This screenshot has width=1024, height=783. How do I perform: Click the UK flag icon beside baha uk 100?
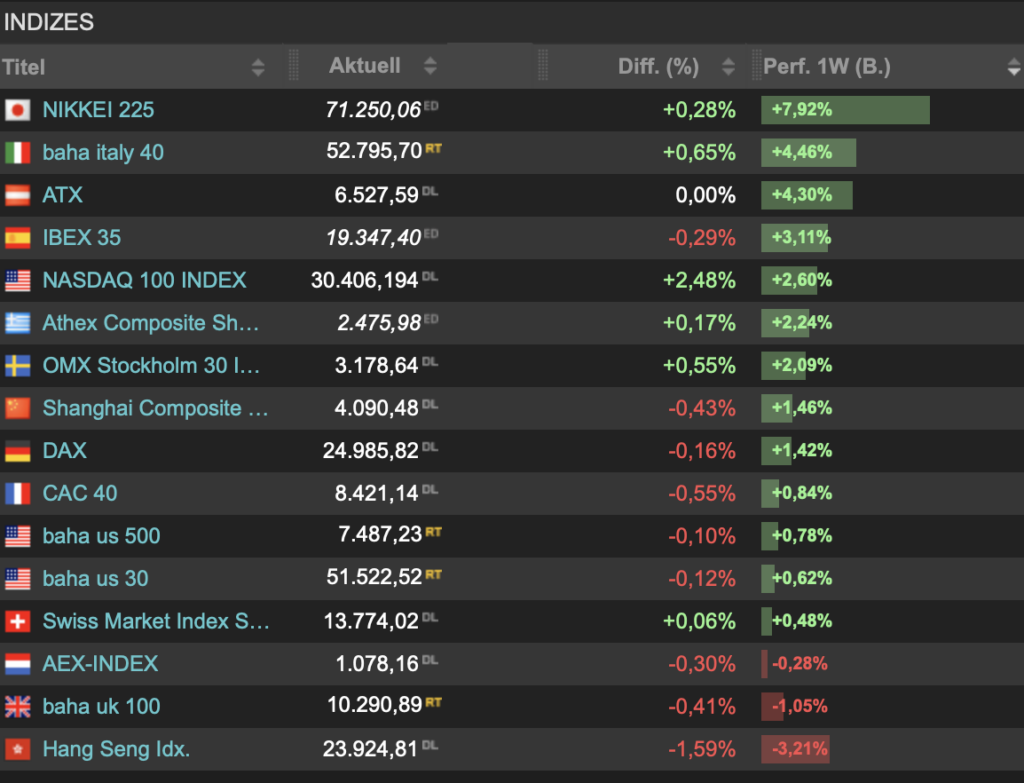point(18,706)
